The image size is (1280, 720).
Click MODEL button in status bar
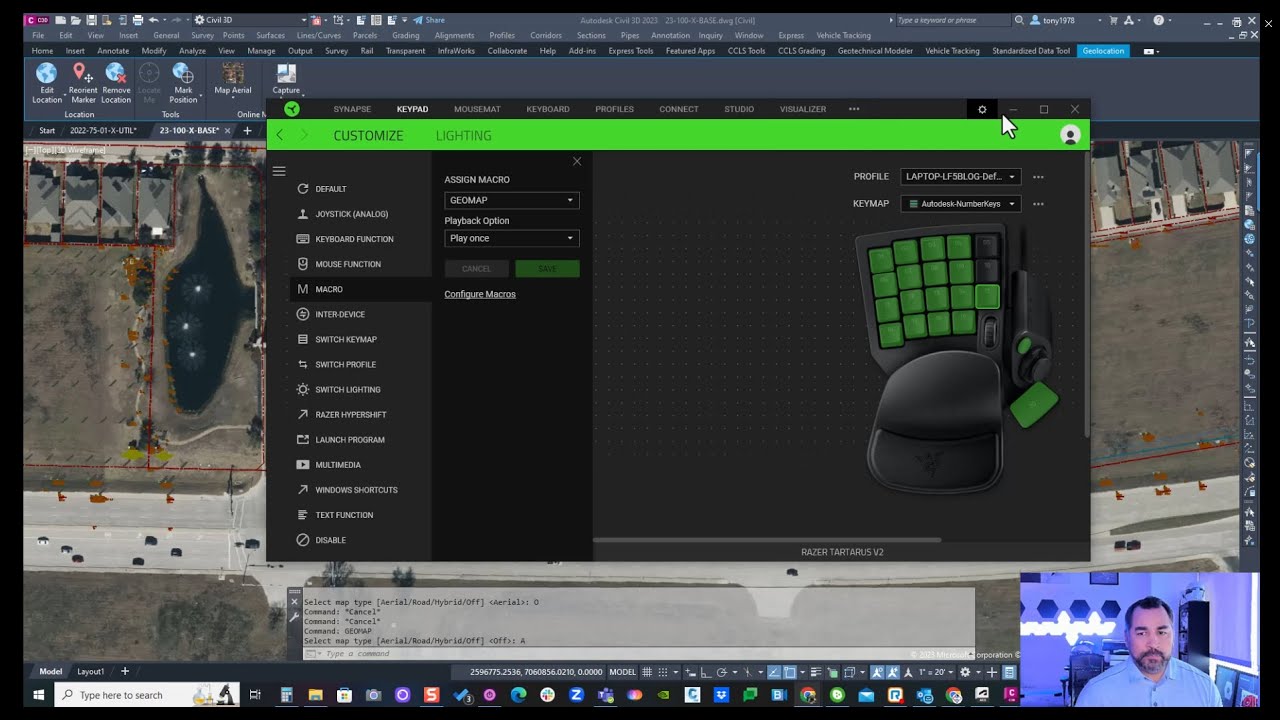pos(622,672)
